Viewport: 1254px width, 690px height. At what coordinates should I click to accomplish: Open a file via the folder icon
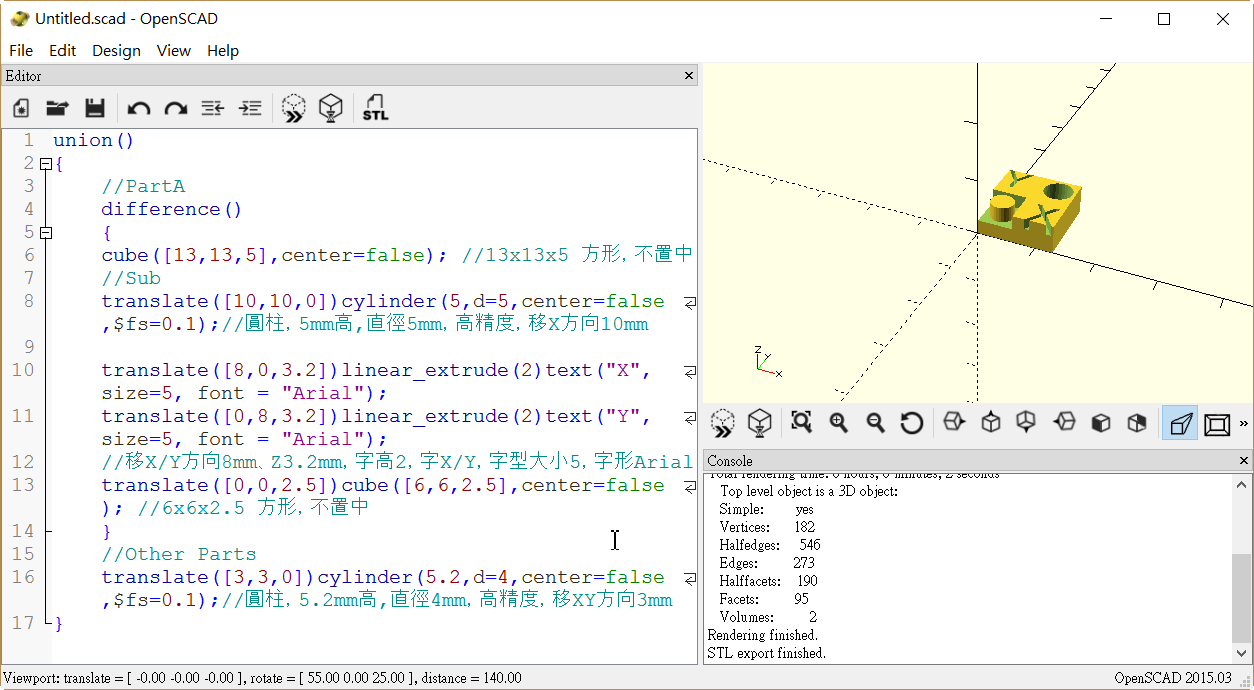[x=58, y=108]
